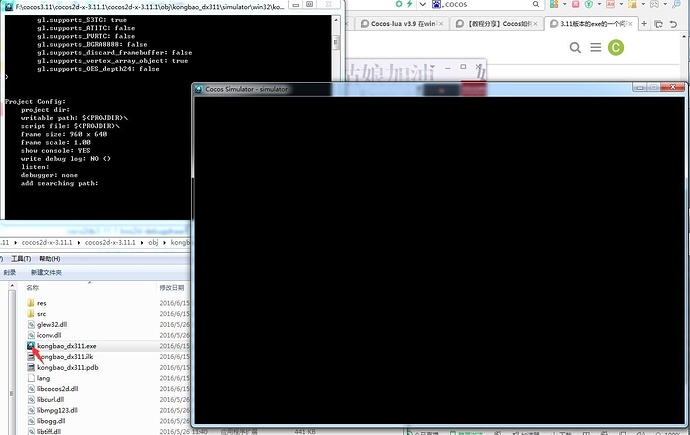Viewport: 690px width, 435px height.
Task: Click the green C user avatar
Action: coord(616,48)
